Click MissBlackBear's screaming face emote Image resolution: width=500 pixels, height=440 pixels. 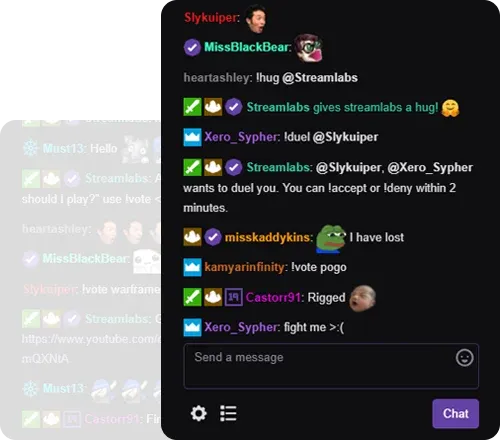(309, 49)
